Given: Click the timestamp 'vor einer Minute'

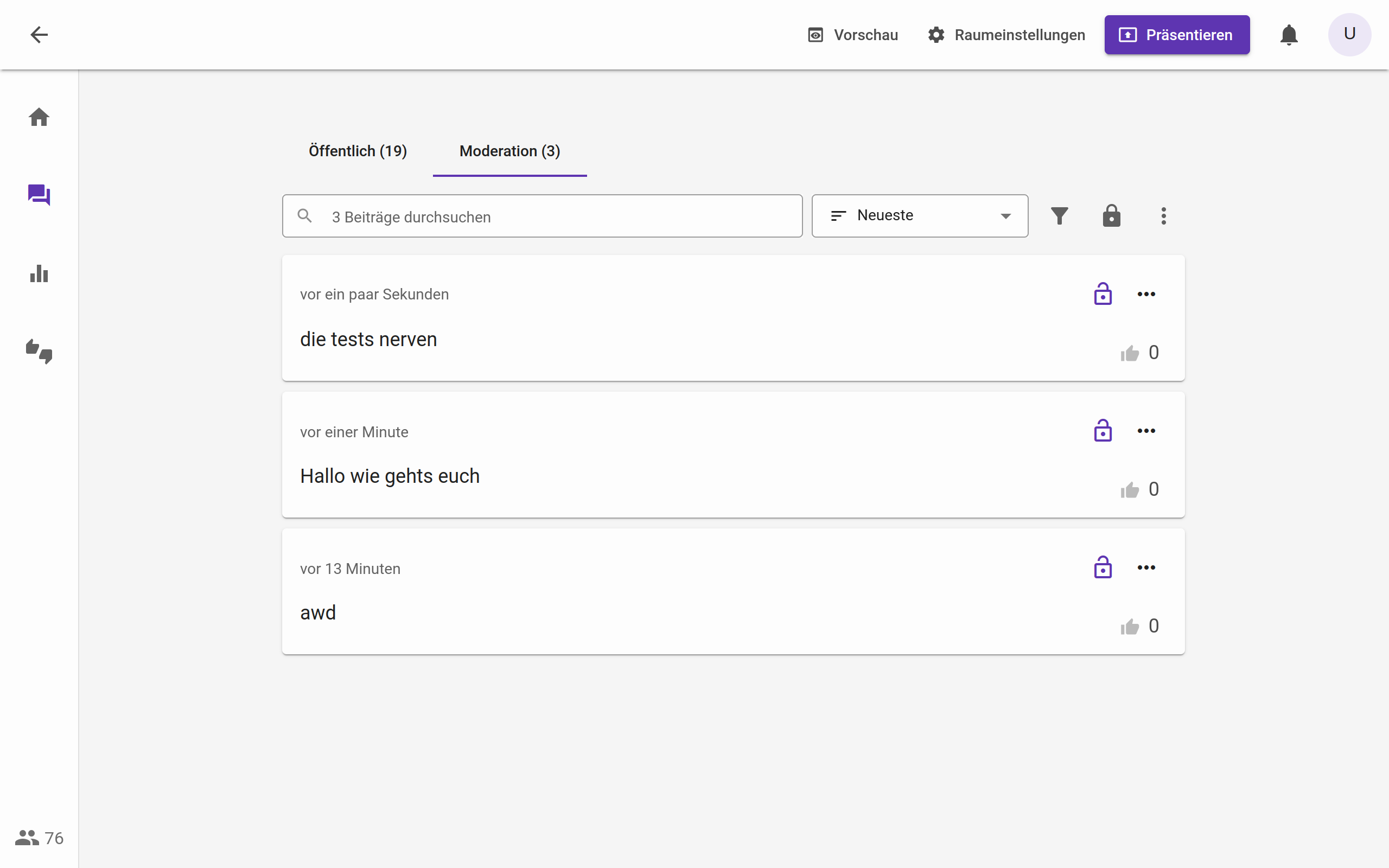Looking at the screenshot, I should [354, 432].
